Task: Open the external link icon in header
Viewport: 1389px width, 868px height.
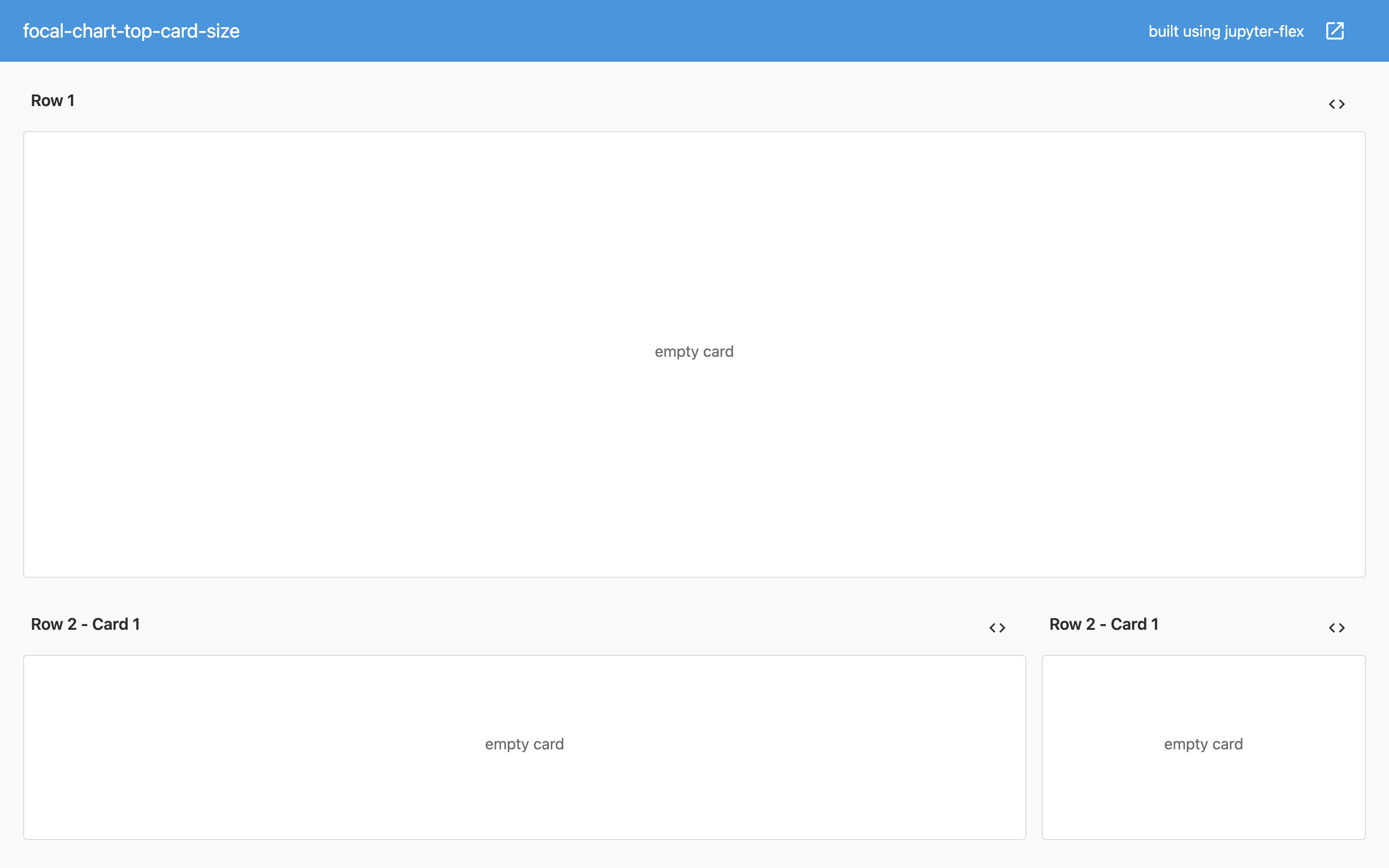Action: [x=1335, y=31]
